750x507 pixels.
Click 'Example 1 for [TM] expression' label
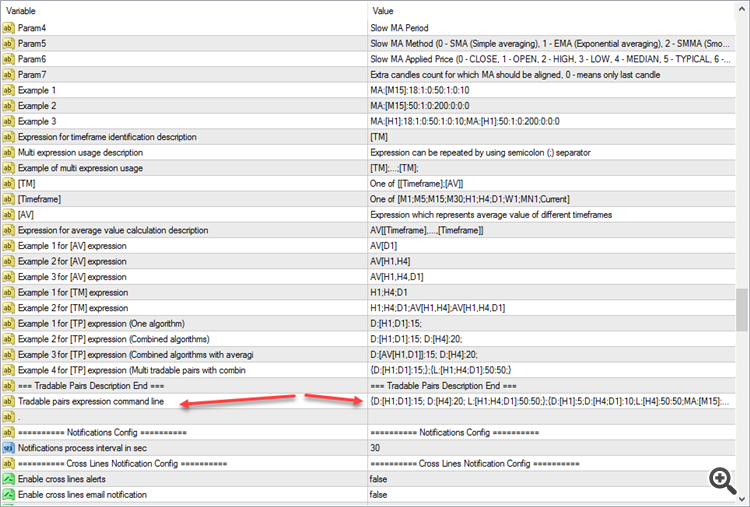(73, 293)
